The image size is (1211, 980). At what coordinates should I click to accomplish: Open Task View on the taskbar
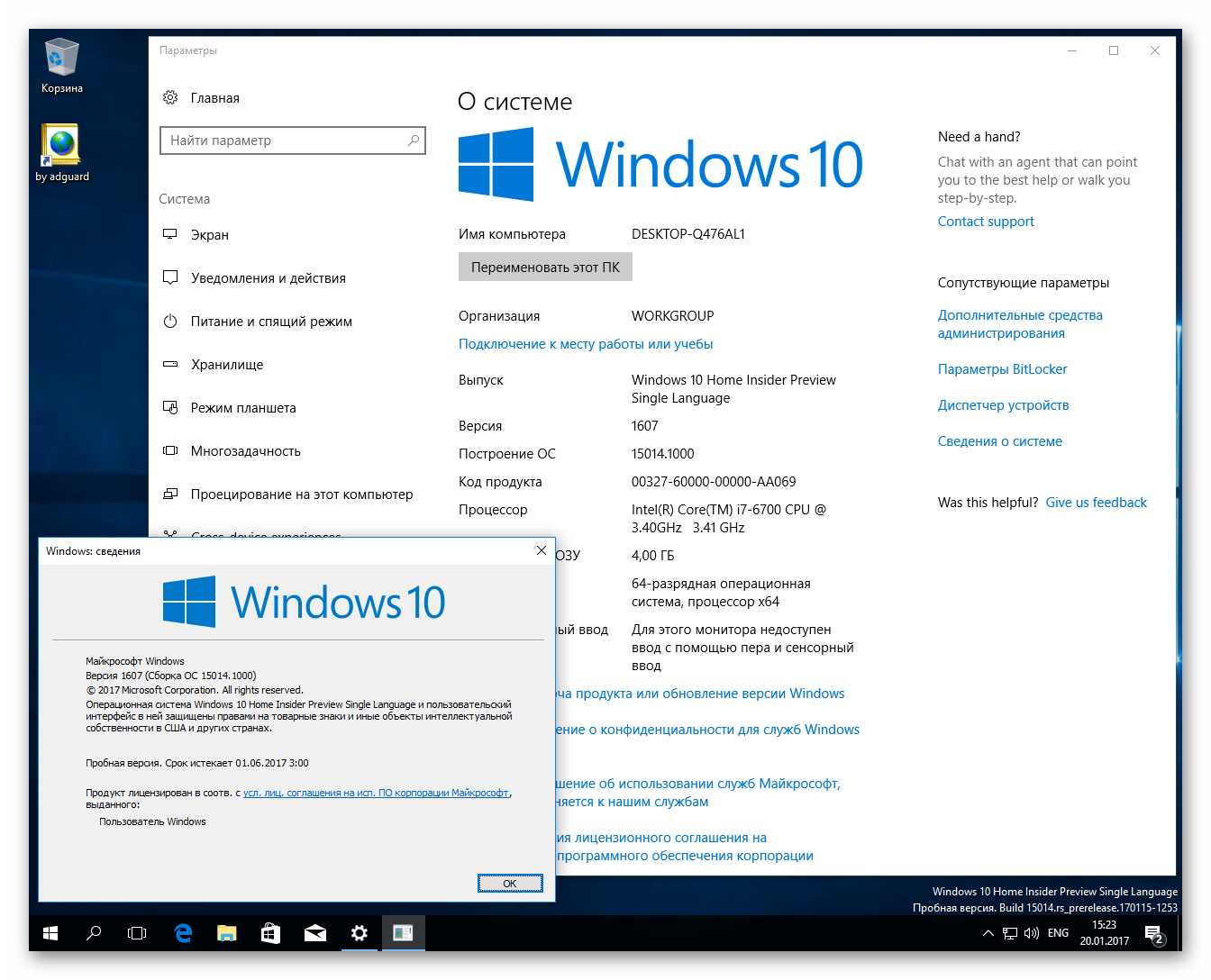[137, 933]
